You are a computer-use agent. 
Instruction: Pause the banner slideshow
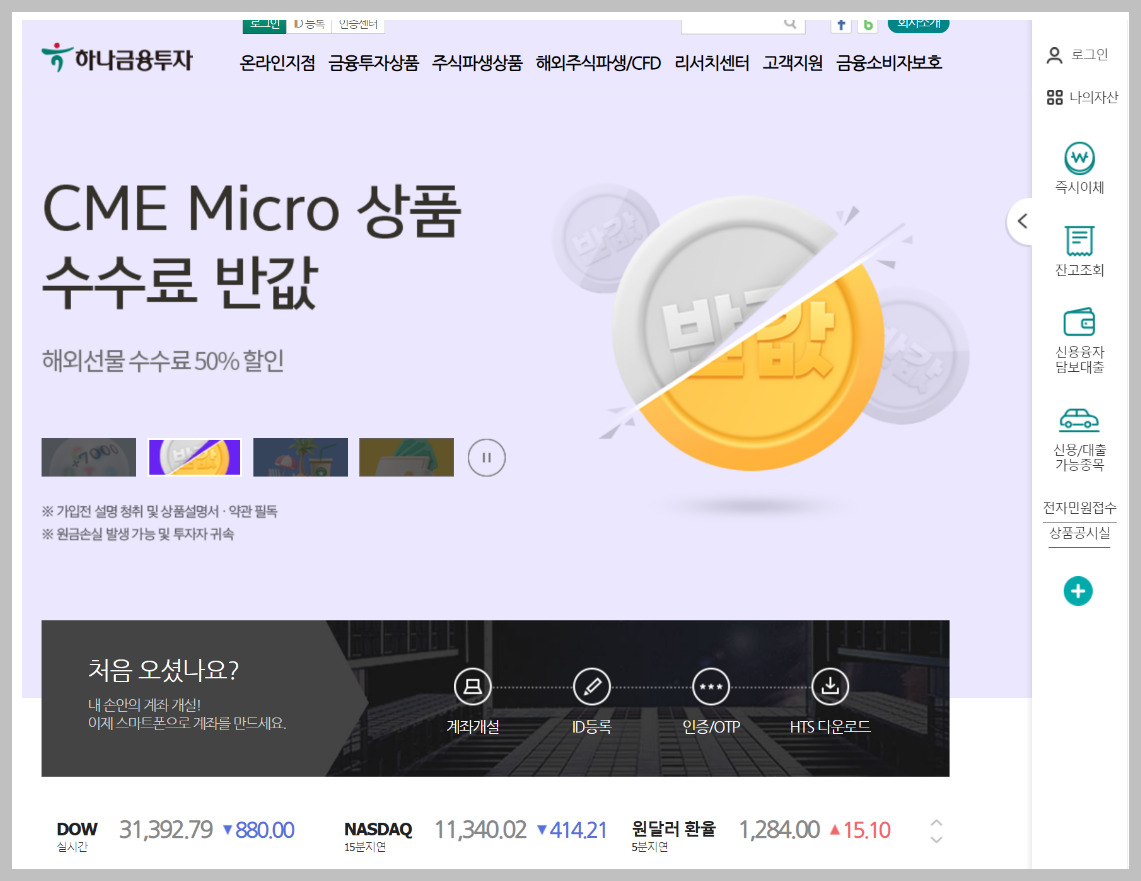pos(487,458)
